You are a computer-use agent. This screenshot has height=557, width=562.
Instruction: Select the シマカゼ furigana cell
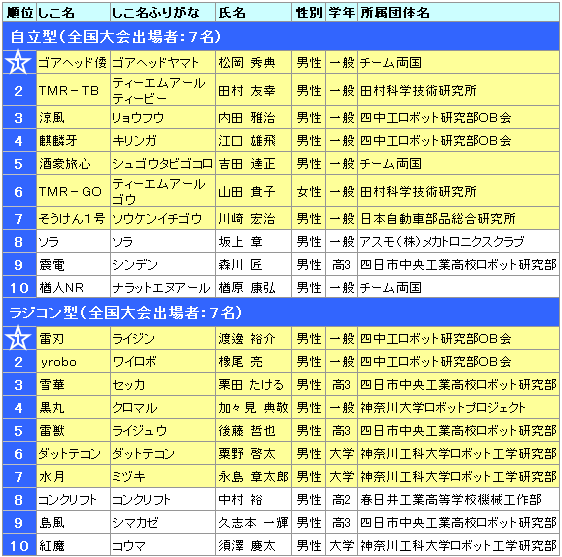click(163, 523)
